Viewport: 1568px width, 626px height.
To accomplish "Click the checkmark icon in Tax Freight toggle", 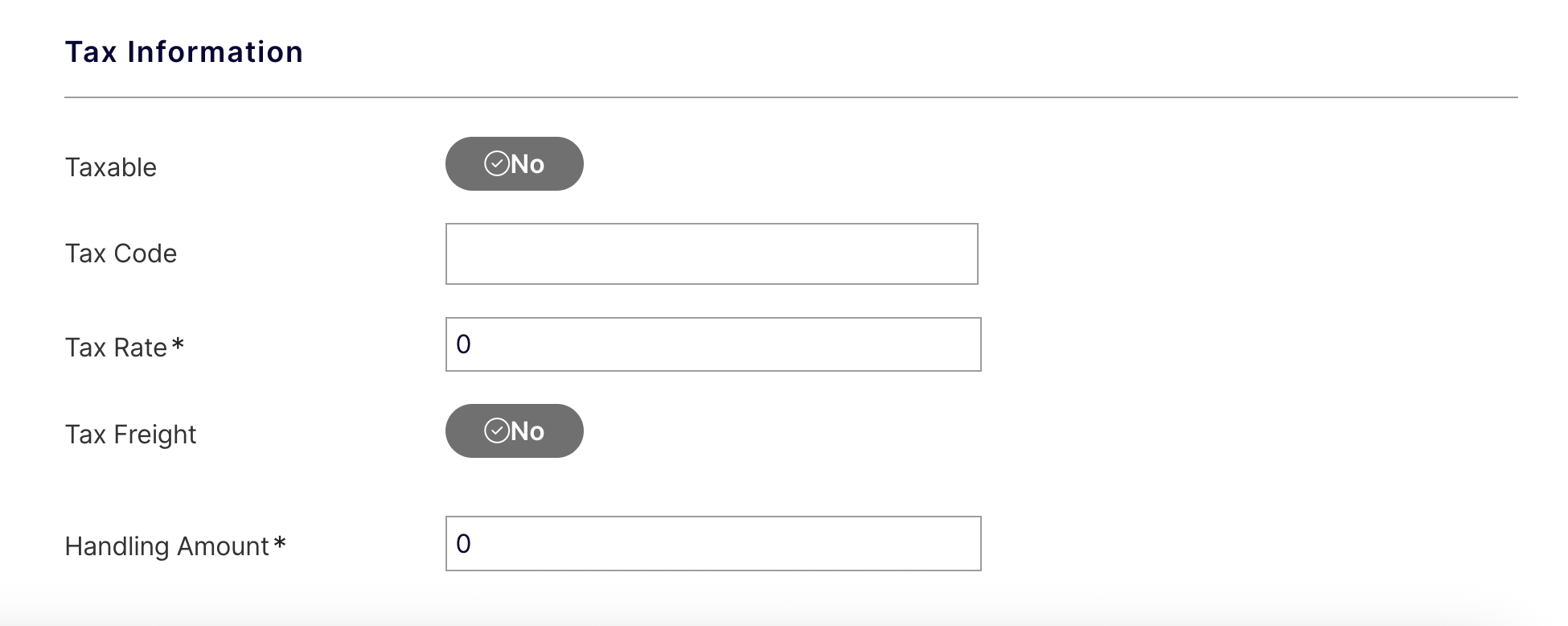I will [x=496, y=430].
